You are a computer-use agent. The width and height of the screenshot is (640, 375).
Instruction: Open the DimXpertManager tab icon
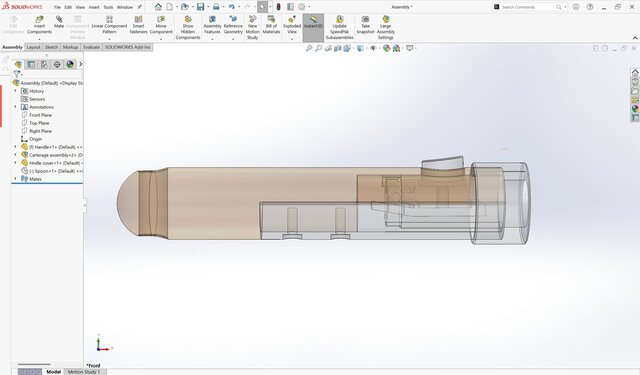(x=57, y=64)
